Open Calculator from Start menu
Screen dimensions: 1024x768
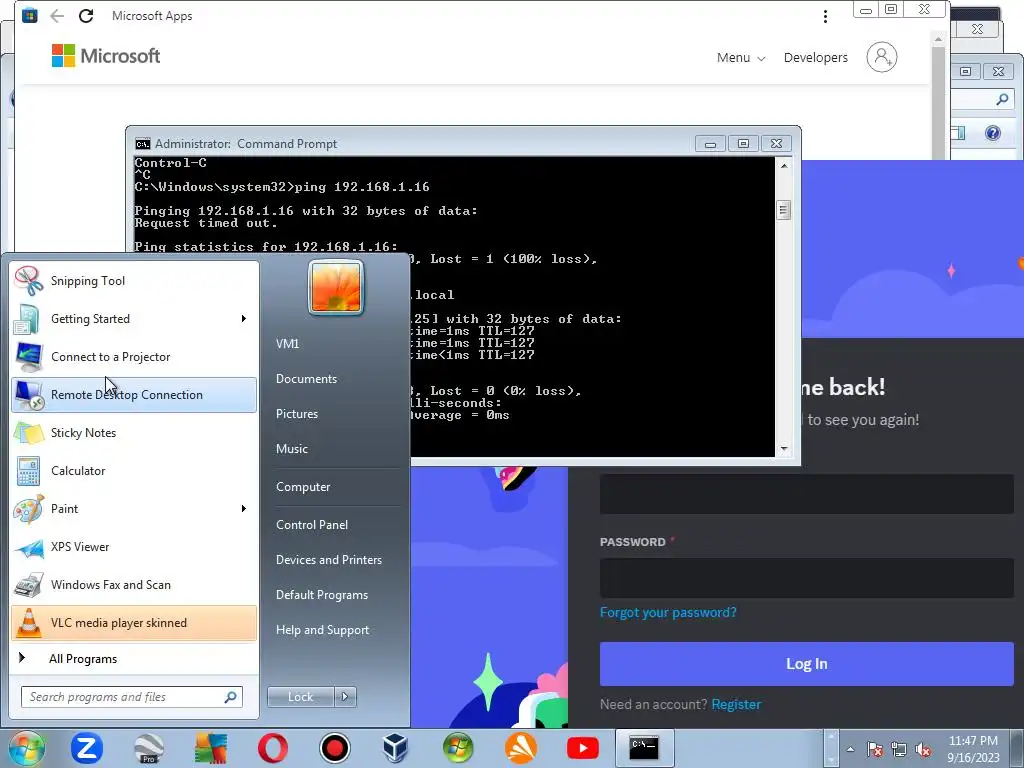pyautogui.click(x=134, y=470)
